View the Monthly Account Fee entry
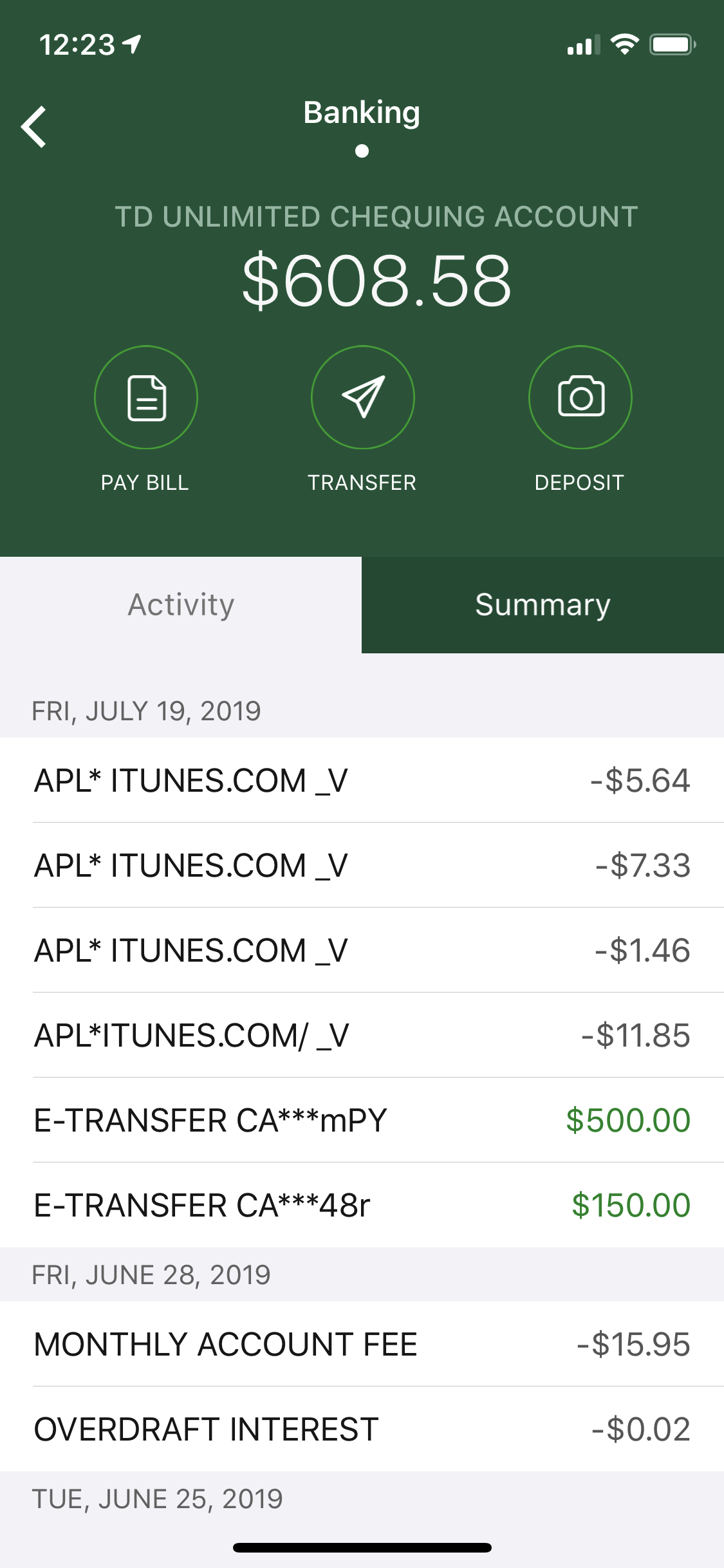Screen dimensions: 724x1568 point(362,1344)
